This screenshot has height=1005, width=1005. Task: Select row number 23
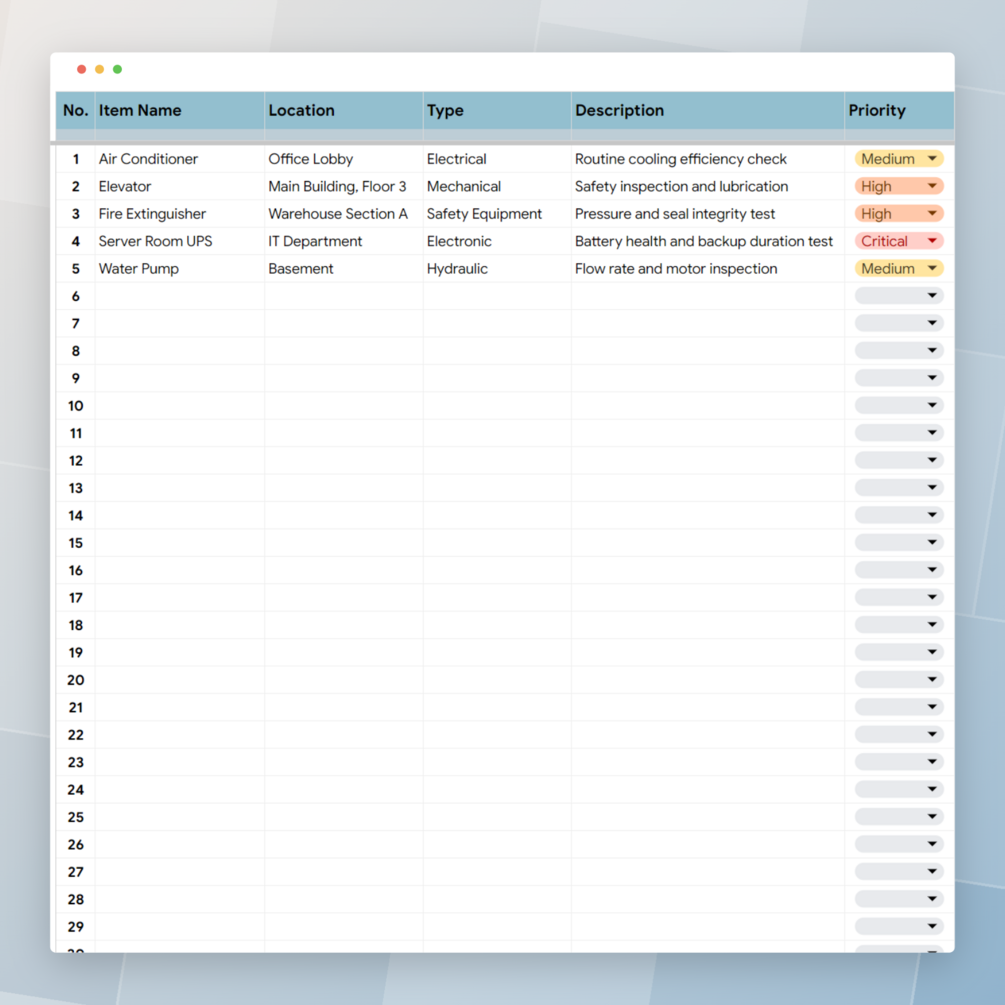tap(76, 762)
